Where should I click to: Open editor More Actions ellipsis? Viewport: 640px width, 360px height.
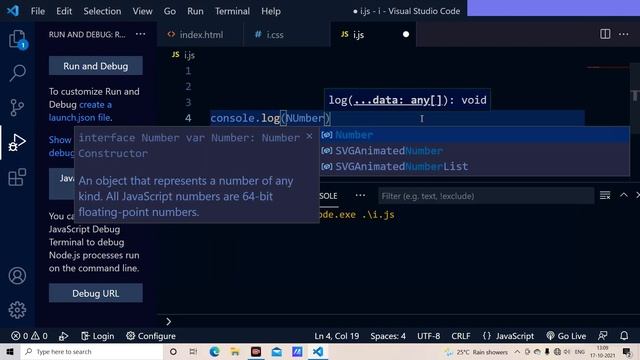pyautogui.click(x=623, y=34)
